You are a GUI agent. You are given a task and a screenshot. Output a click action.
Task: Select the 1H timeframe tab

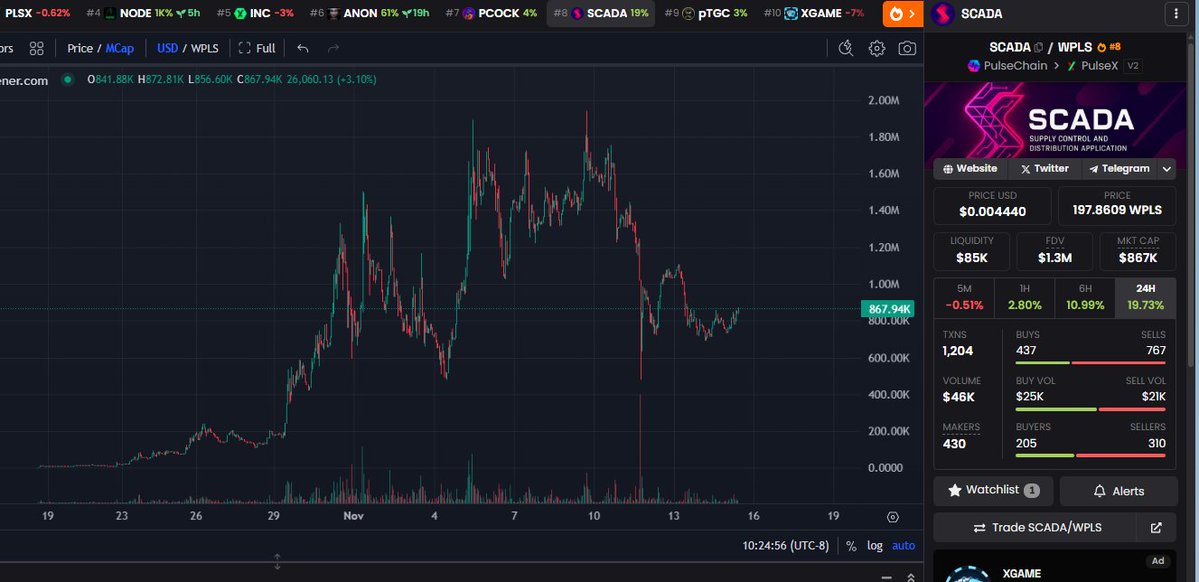[1023, 294]
